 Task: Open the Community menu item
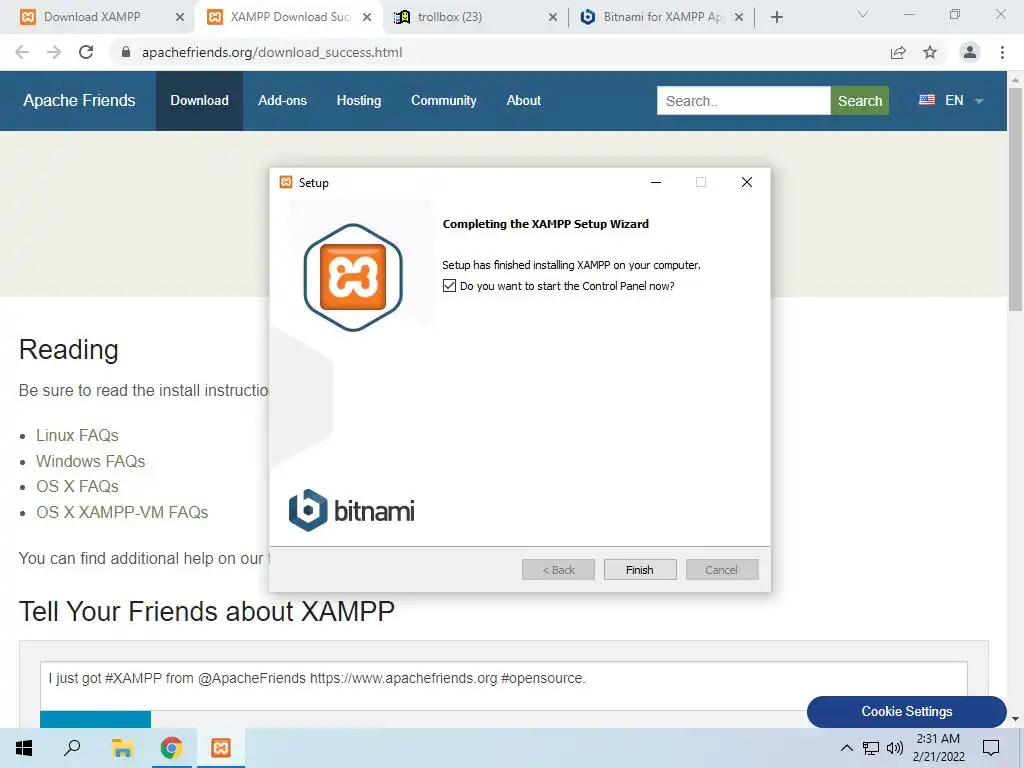pos(443,101)
